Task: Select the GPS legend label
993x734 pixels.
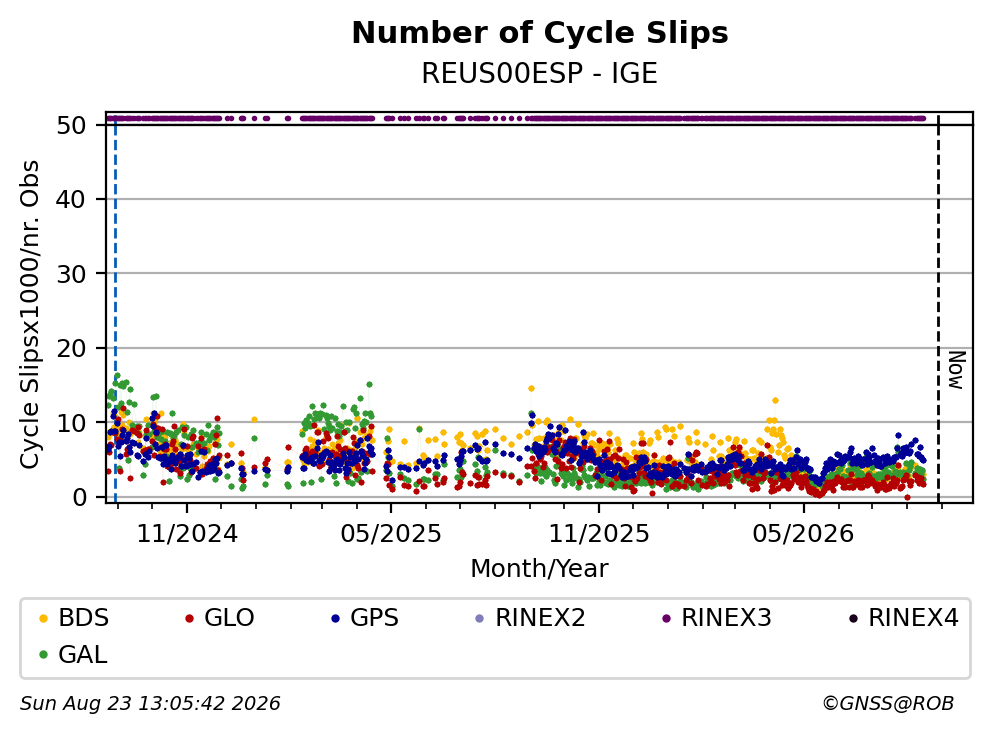Action: pos(374,617)
